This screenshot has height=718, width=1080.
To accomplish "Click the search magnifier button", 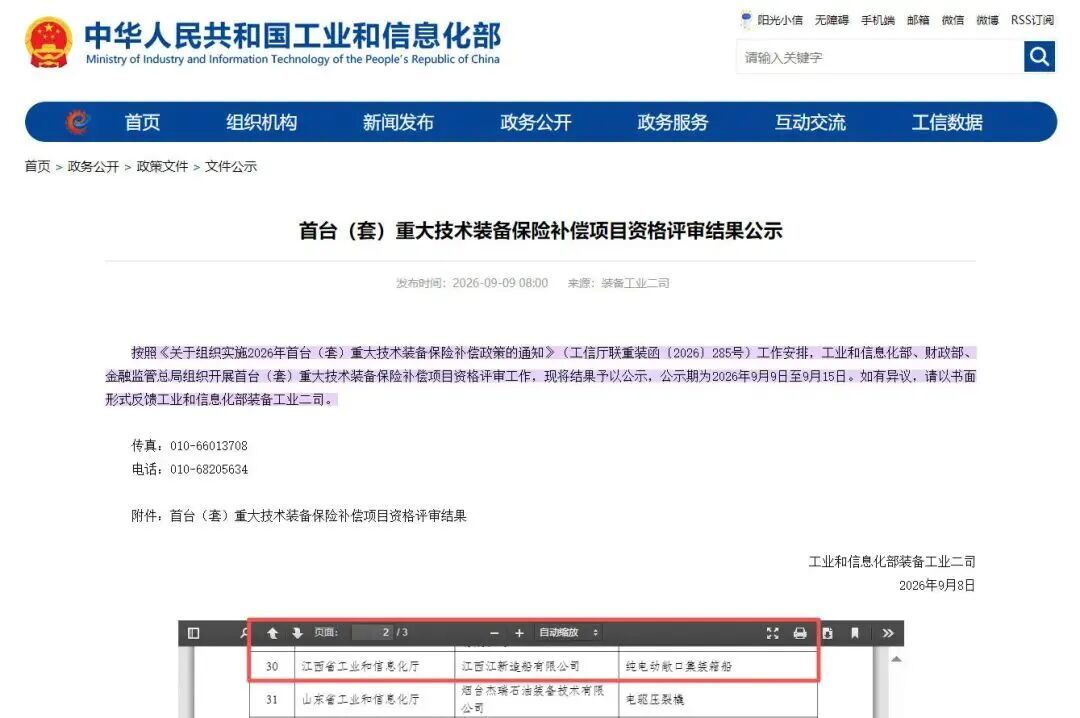I will pos(1039,56).
